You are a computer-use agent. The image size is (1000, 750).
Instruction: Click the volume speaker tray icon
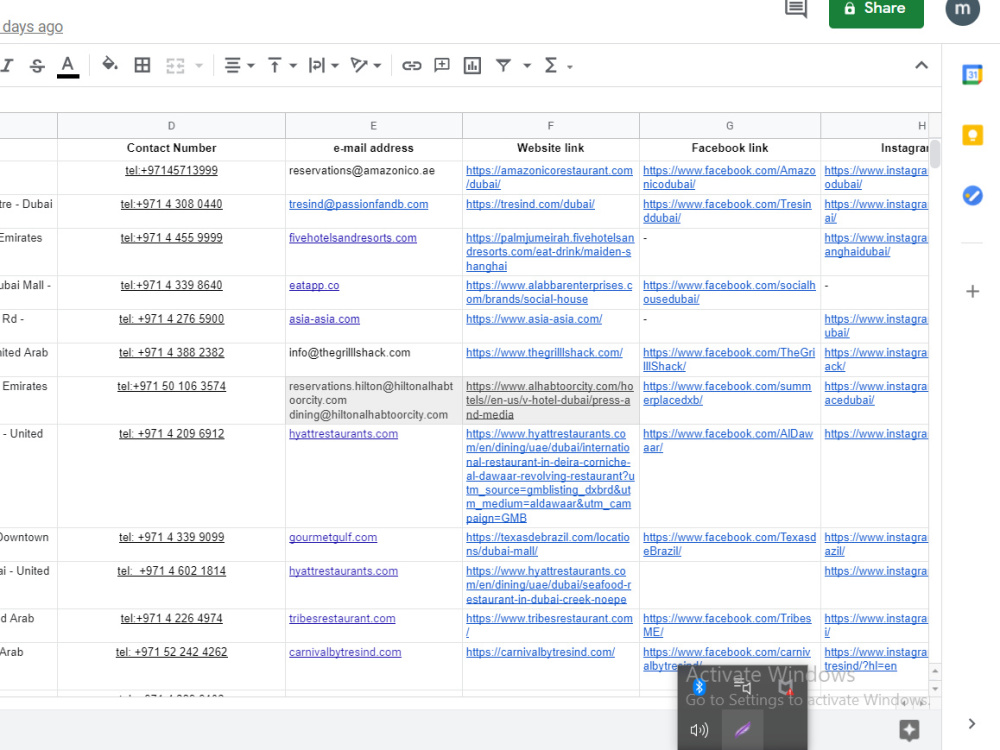(699, 730)
